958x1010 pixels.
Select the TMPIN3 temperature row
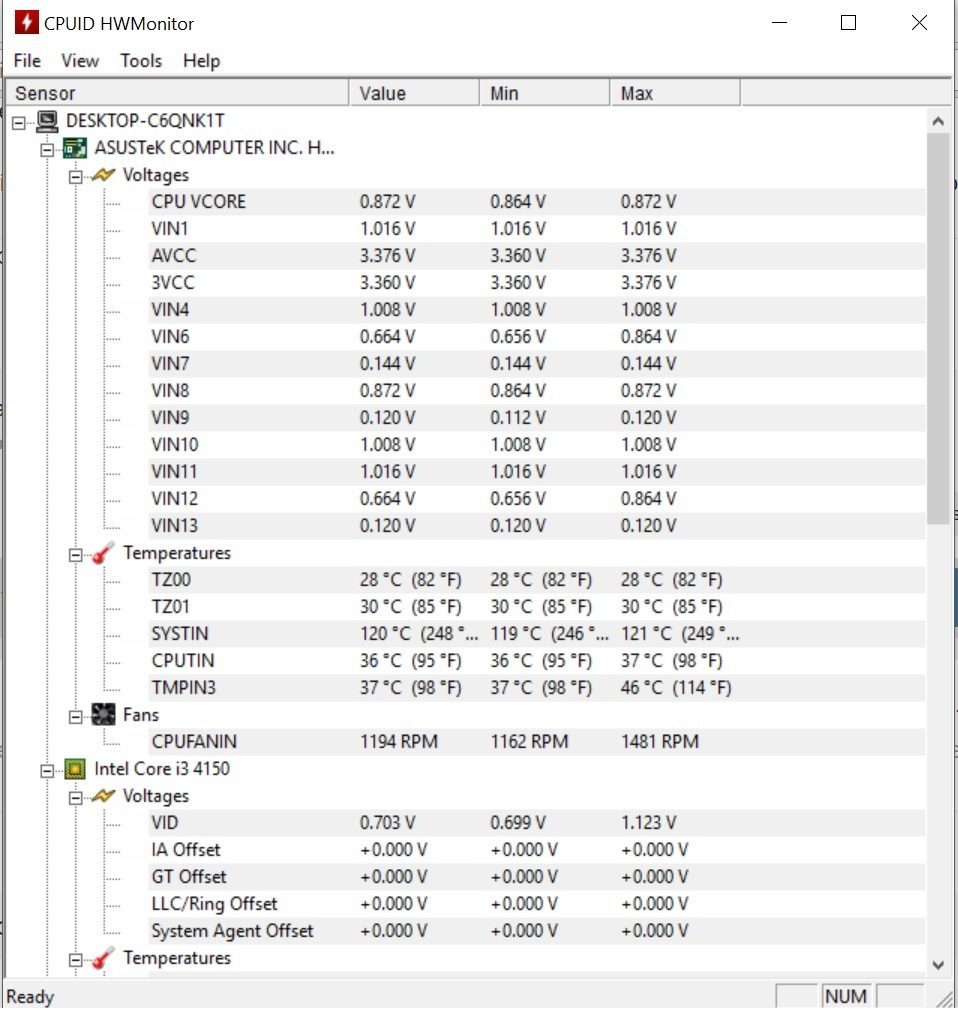tap(537, 688)
